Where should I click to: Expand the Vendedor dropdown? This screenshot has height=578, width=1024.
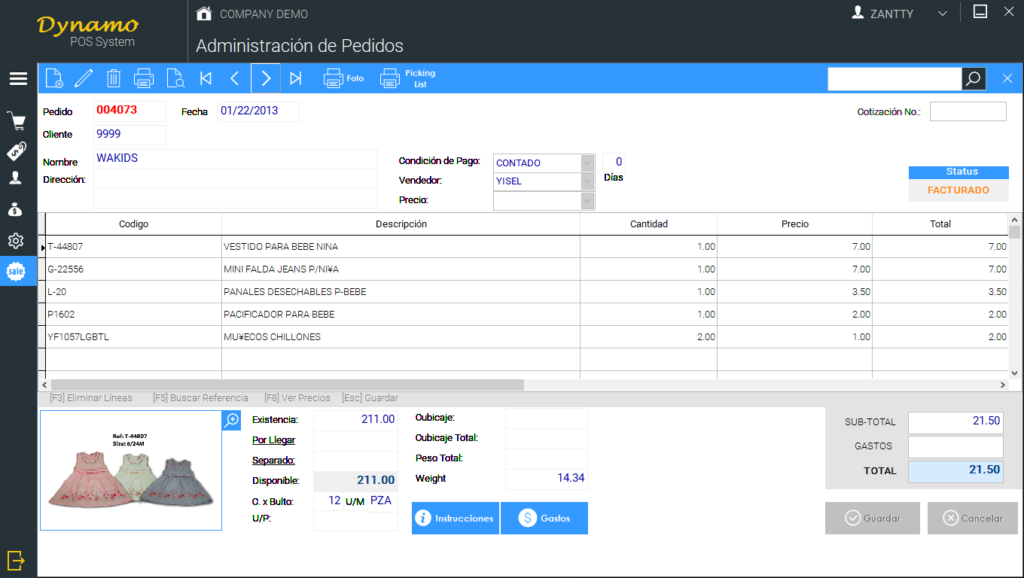587,181
